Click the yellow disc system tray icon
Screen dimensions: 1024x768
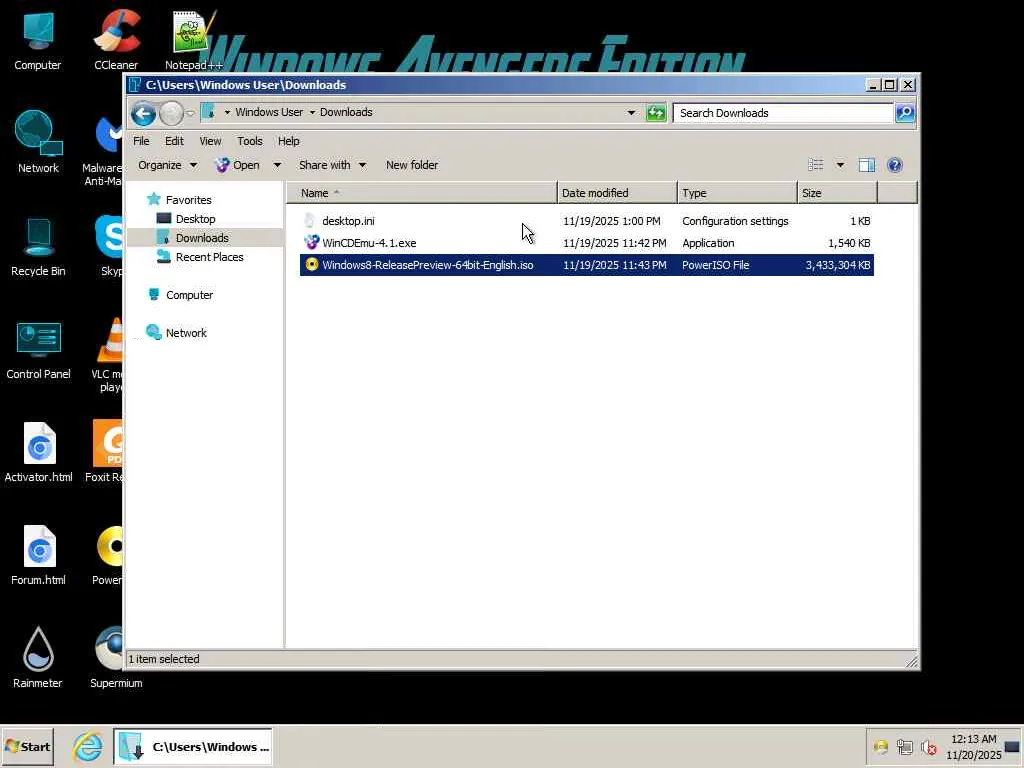(880, 746)
